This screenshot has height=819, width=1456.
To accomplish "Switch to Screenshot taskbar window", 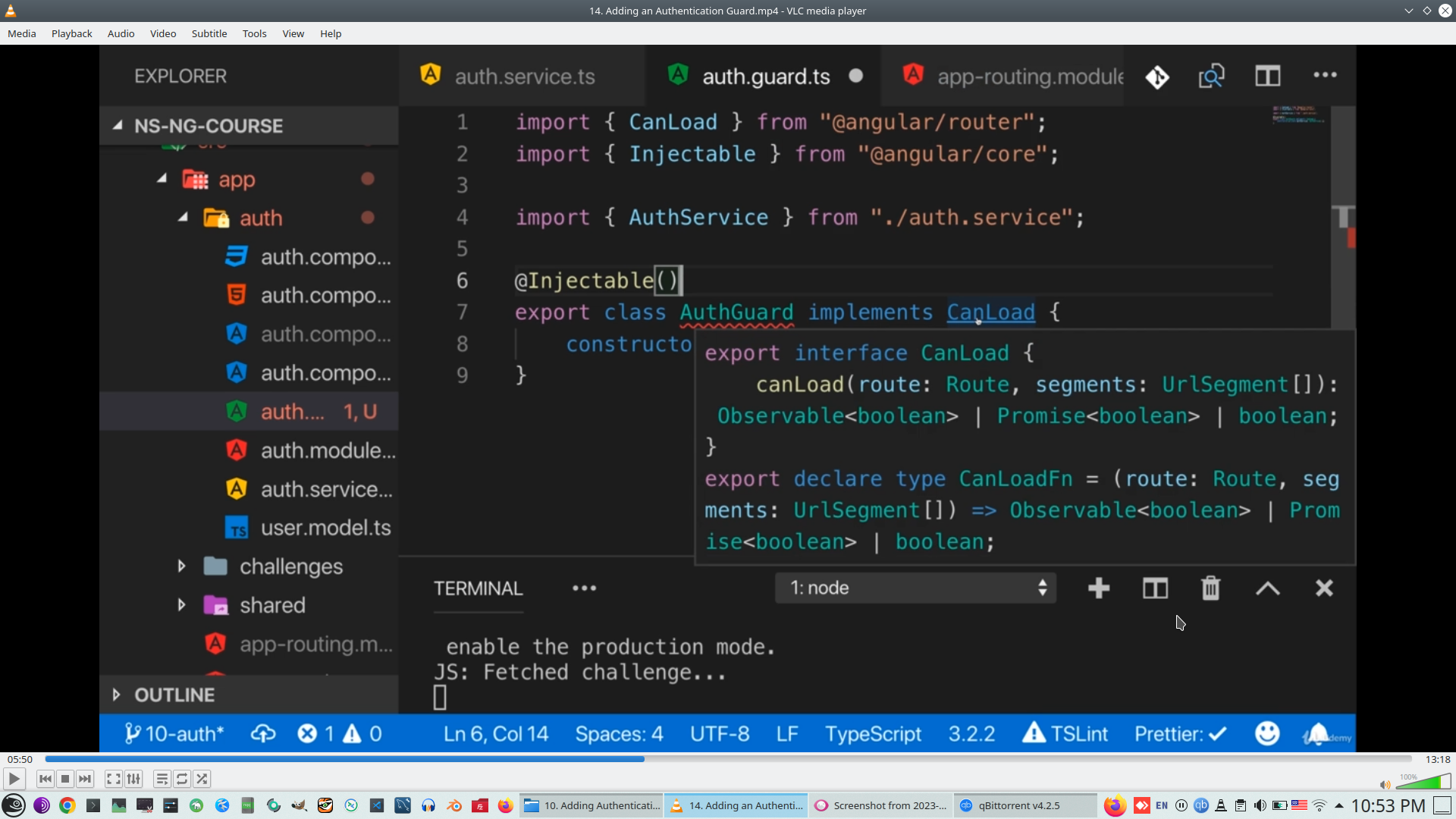I will pos(881,805).
